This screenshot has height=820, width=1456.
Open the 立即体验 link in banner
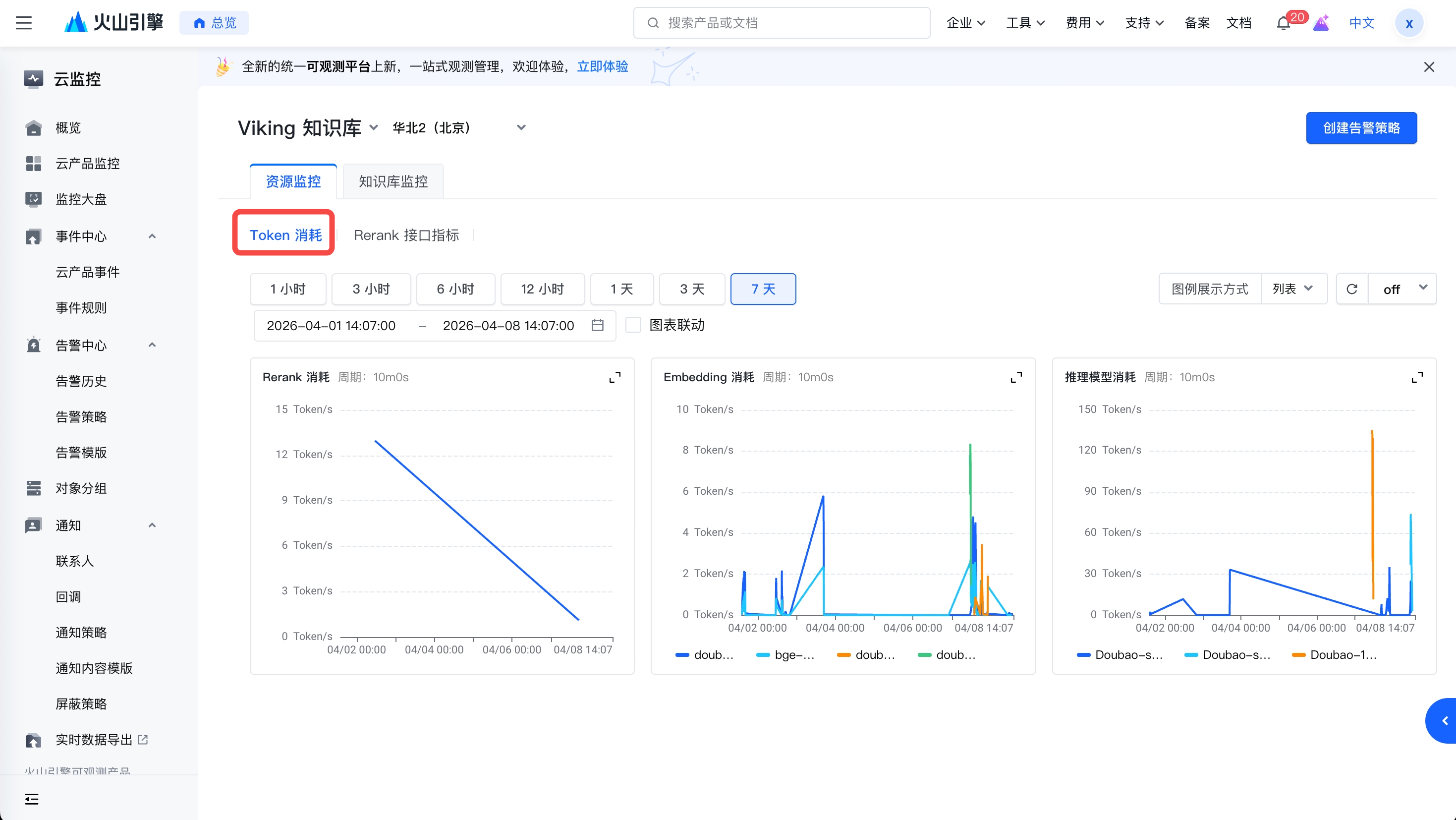pyautogui.click(x=602, y=67)
